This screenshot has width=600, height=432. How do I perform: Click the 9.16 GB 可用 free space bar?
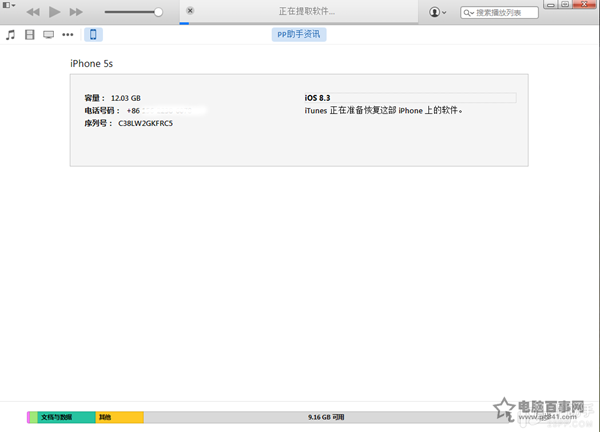[325, 417]
